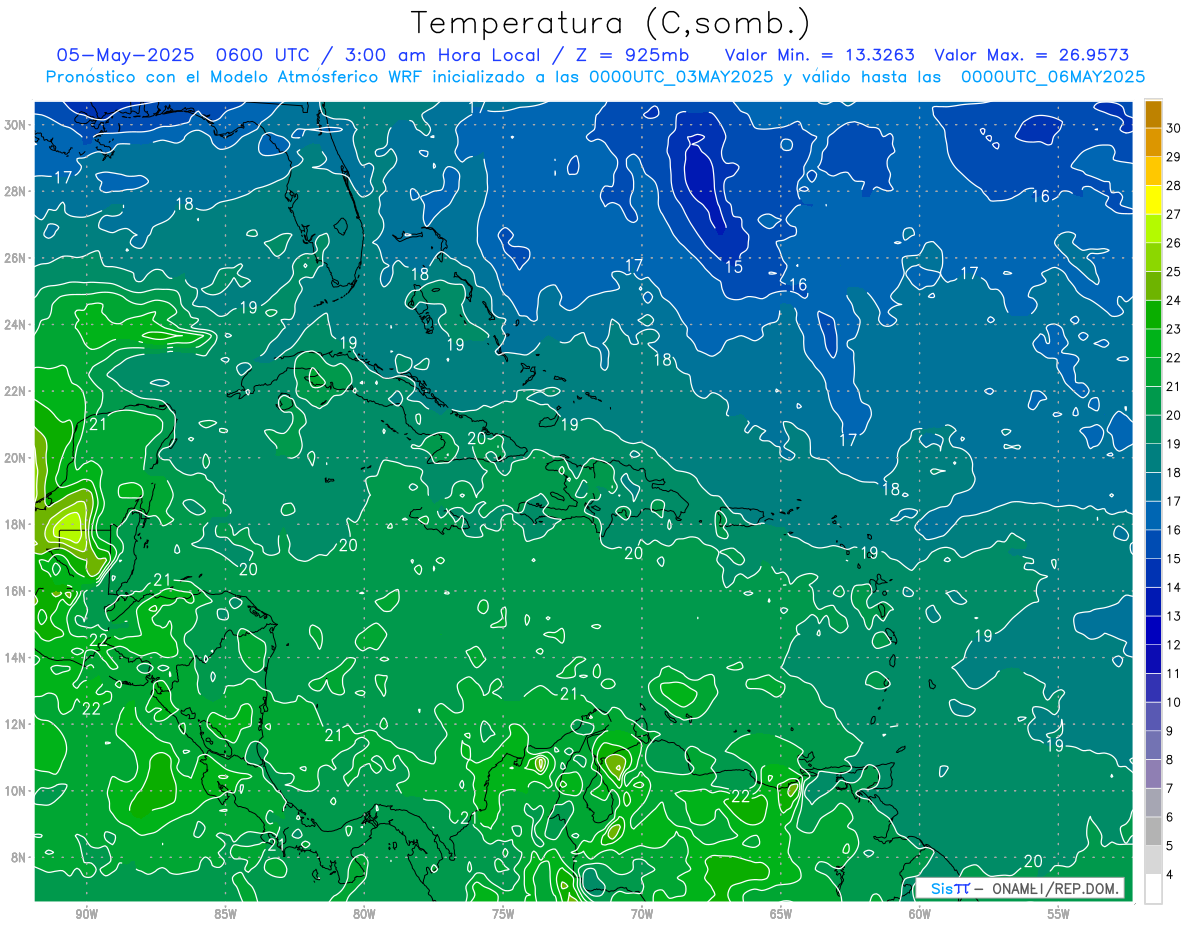The height and width of the screenshot is (927, 1200).
Task: Click the '15' contour label on the map
Action: [734, 266]
